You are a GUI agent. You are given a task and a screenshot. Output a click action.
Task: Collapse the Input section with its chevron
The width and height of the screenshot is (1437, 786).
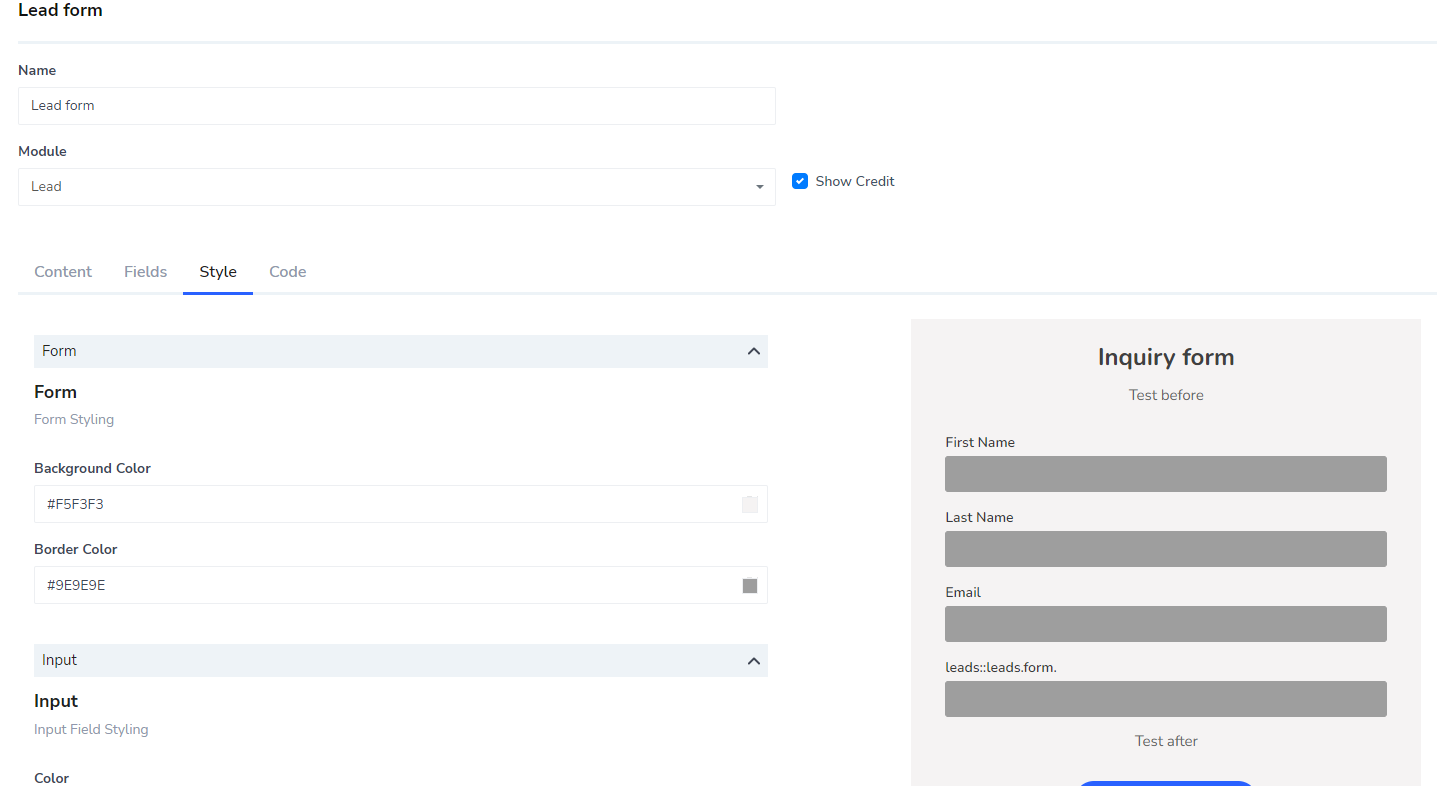(753, 660)
